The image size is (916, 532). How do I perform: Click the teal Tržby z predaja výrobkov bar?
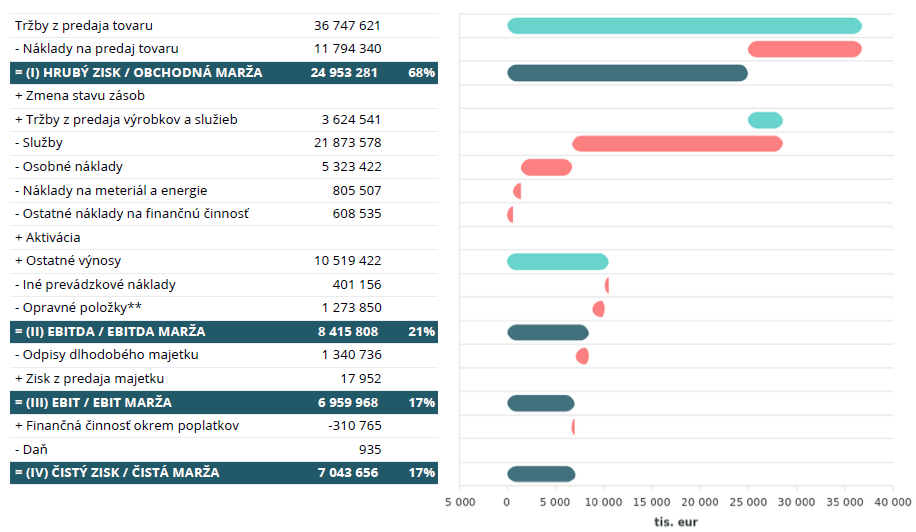[x=765, y=120]
